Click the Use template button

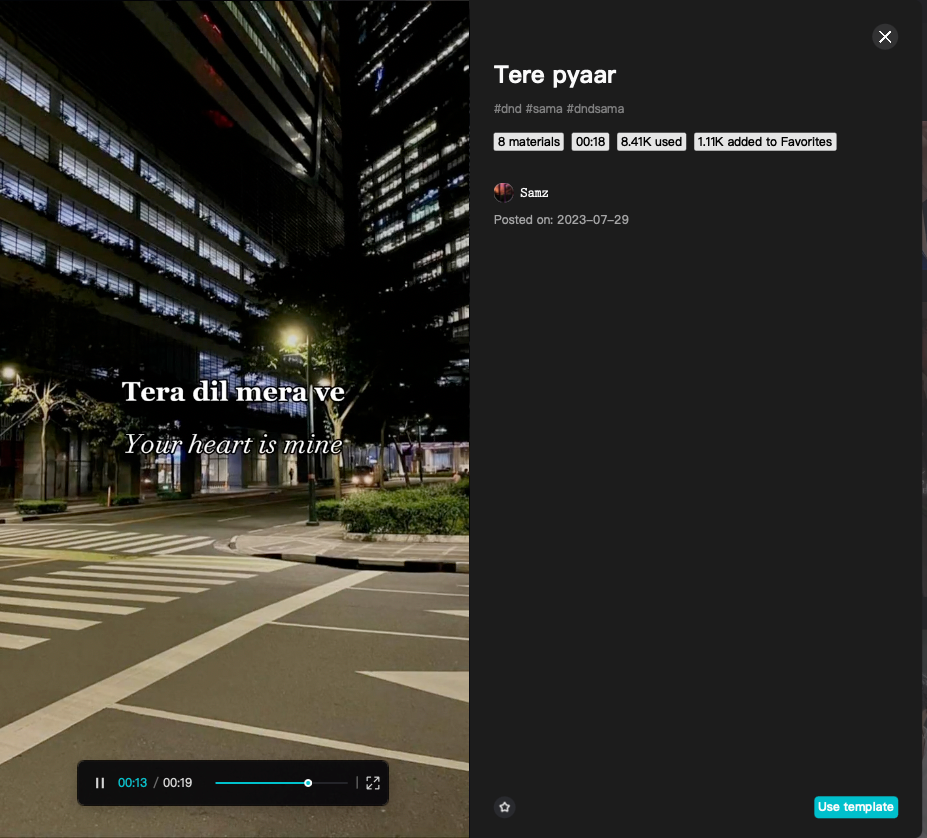(x=855, y=807)
